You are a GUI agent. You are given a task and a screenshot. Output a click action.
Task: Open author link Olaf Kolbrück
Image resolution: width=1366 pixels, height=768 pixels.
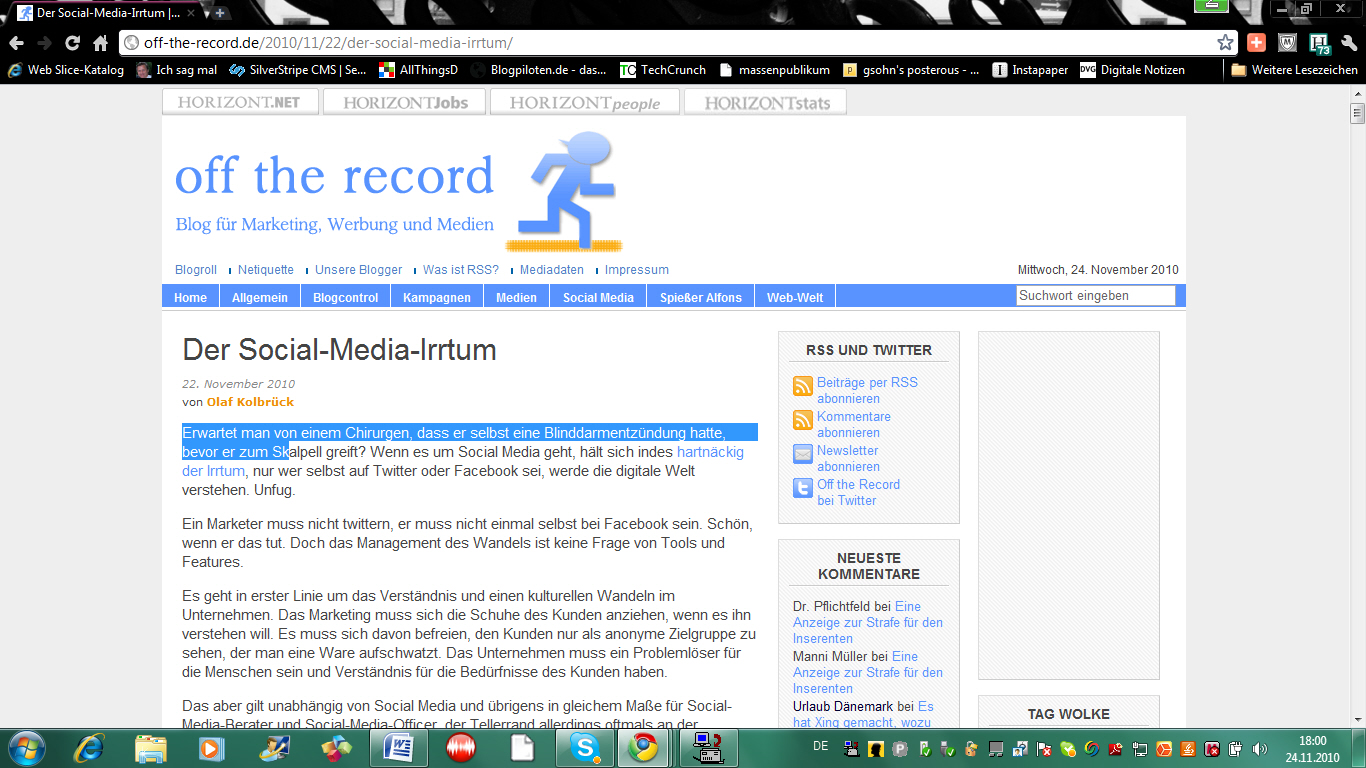point(250,402)
